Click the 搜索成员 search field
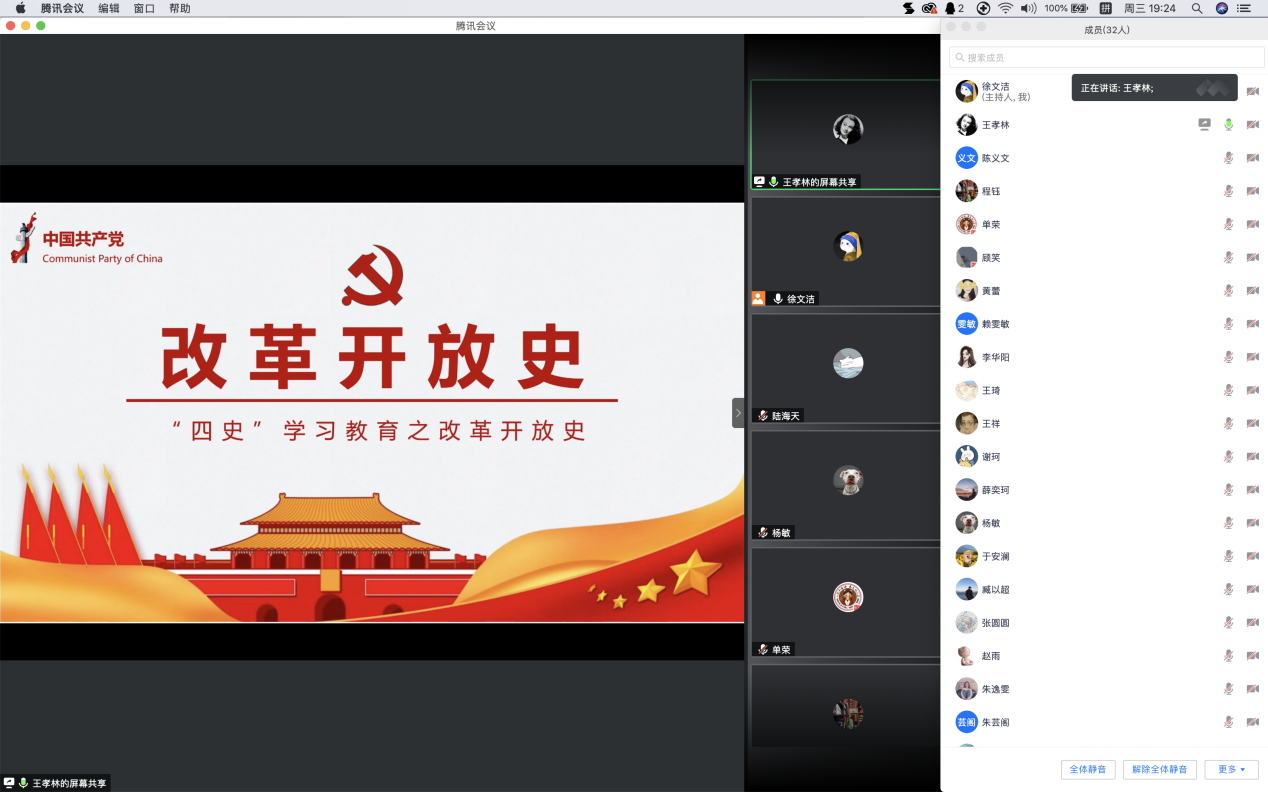Image resolution: width=1268 pixels, height=792 pixels. 1106,58
